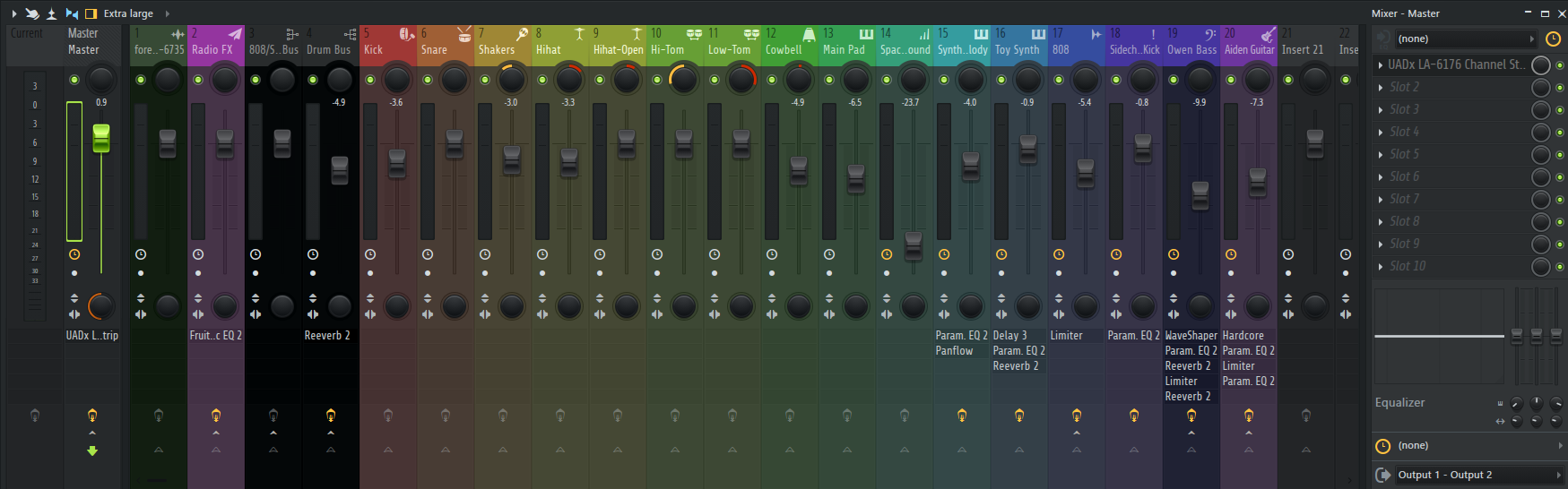Image resolution: width=1568 pixels, height=489 pixels.
Task: Click the bongo icon on Low-Tom track
Action: [751, 34]
